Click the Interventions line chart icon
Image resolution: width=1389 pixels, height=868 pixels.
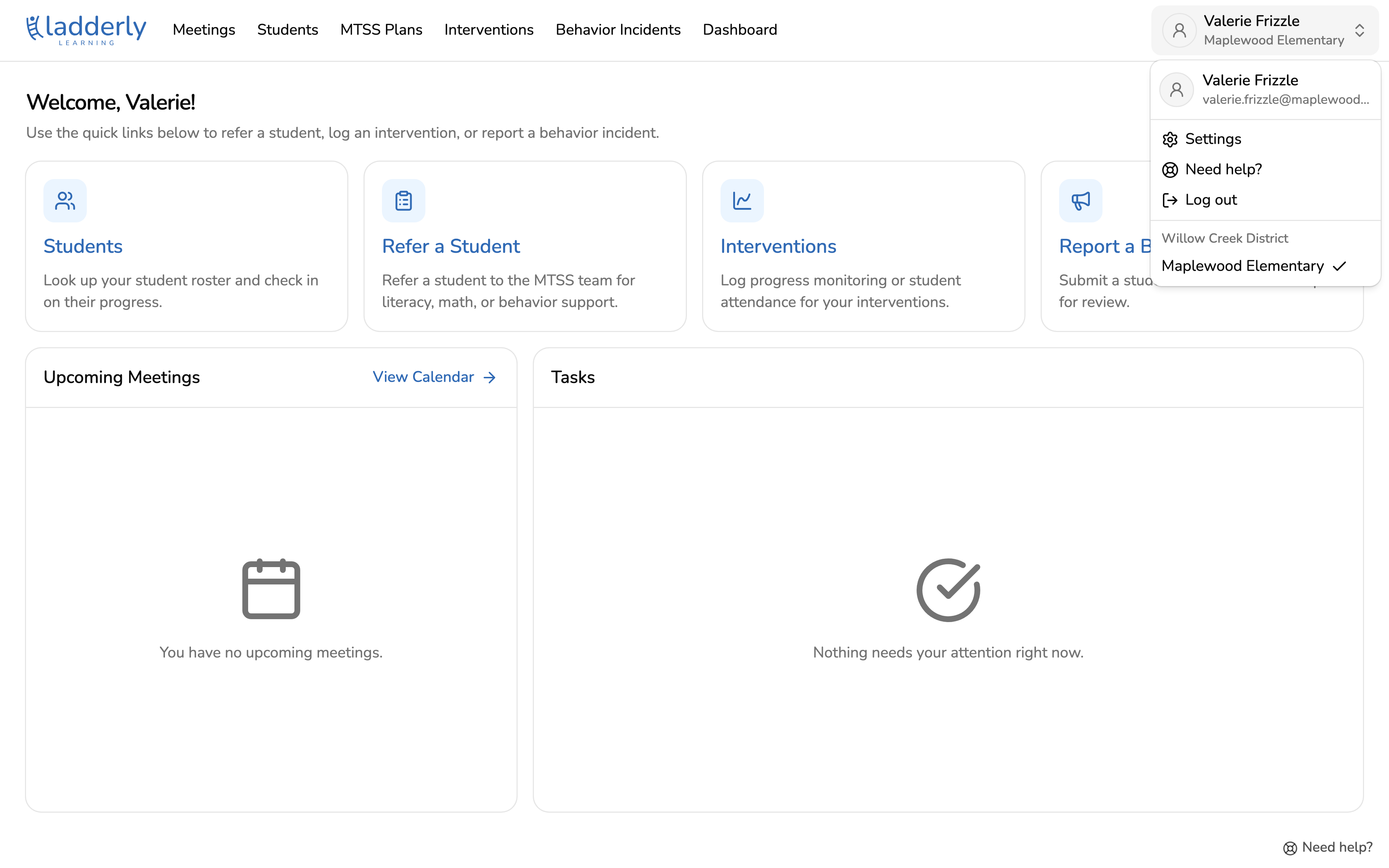coord(742,201)
